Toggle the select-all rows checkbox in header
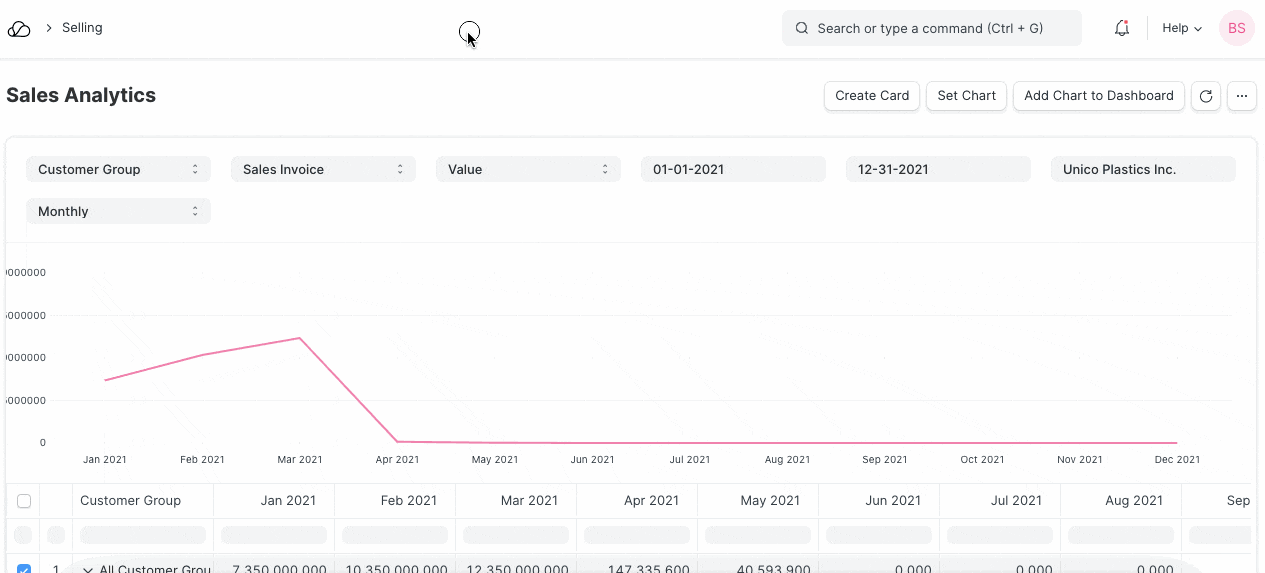The width and height of the screenshot is (1265, 573). [x=24, y=501]
